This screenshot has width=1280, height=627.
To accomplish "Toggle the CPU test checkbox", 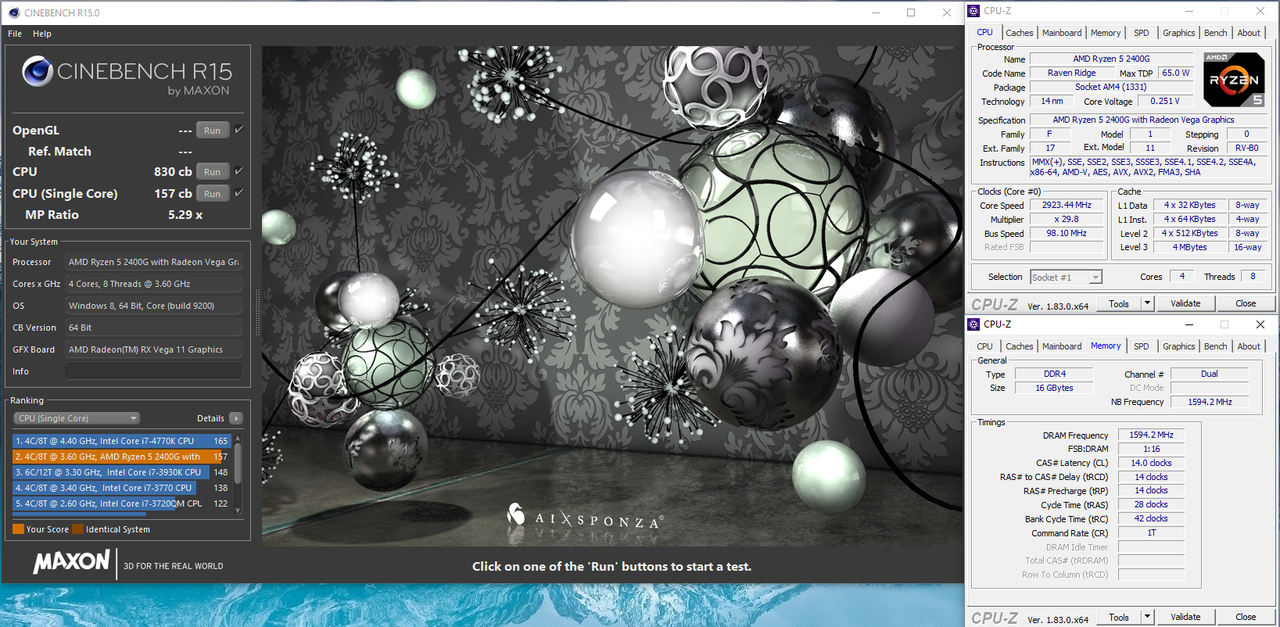I will tap(239, 171).
